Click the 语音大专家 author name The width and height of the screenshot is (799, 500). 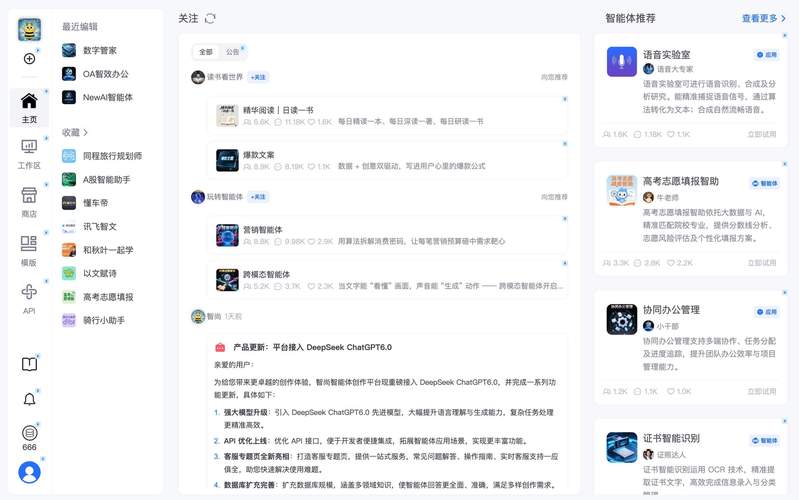point(675,69)
